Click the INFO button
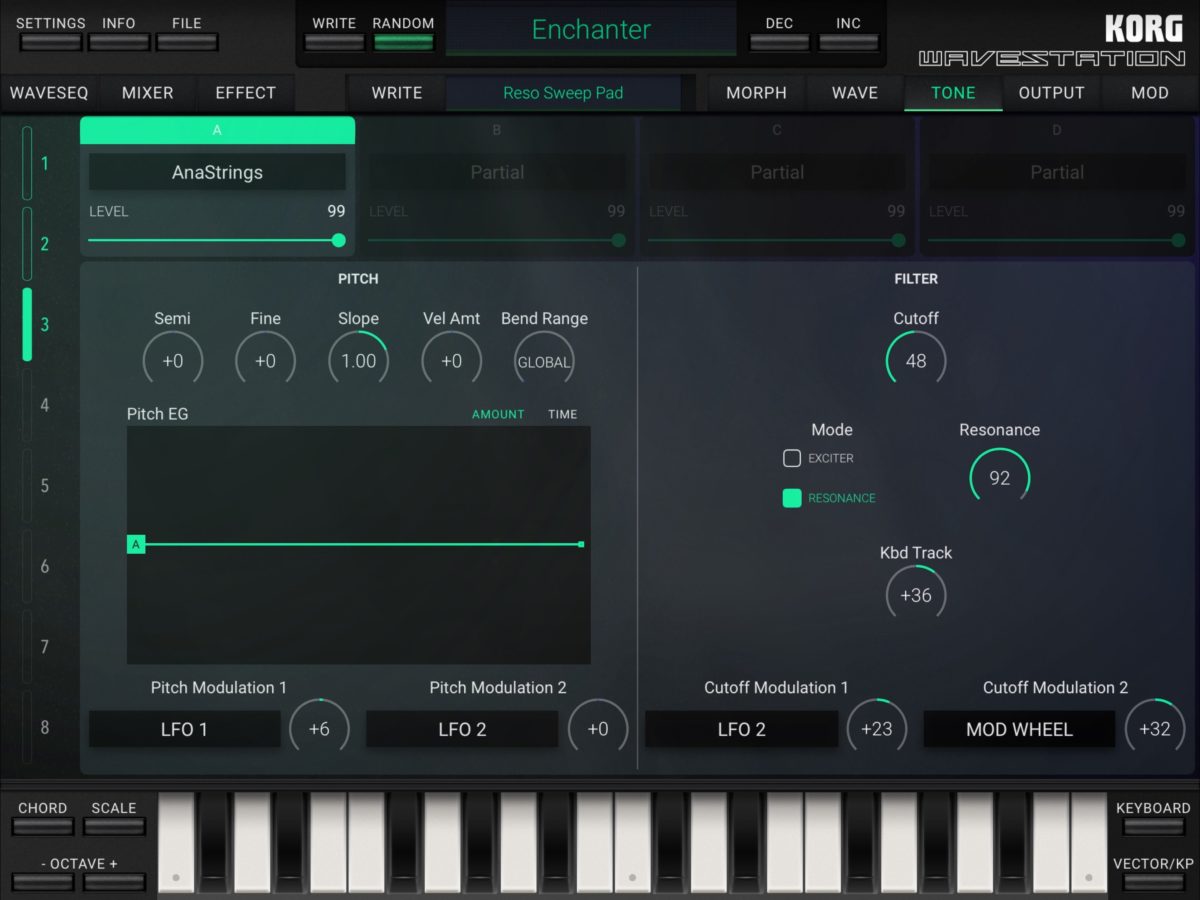Image resolution: width=1200 pixels, height=900 pixels. [x=119, y=42]
